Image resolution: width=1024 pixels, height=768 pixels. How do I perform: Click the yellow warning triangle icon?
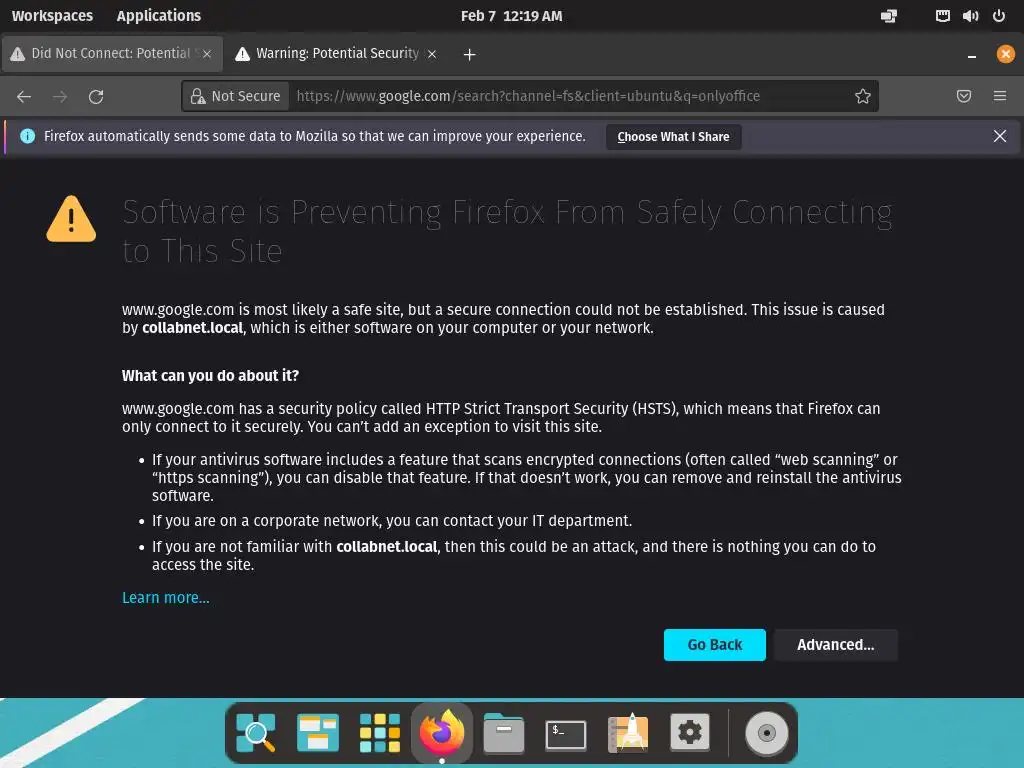pos(71,219)
